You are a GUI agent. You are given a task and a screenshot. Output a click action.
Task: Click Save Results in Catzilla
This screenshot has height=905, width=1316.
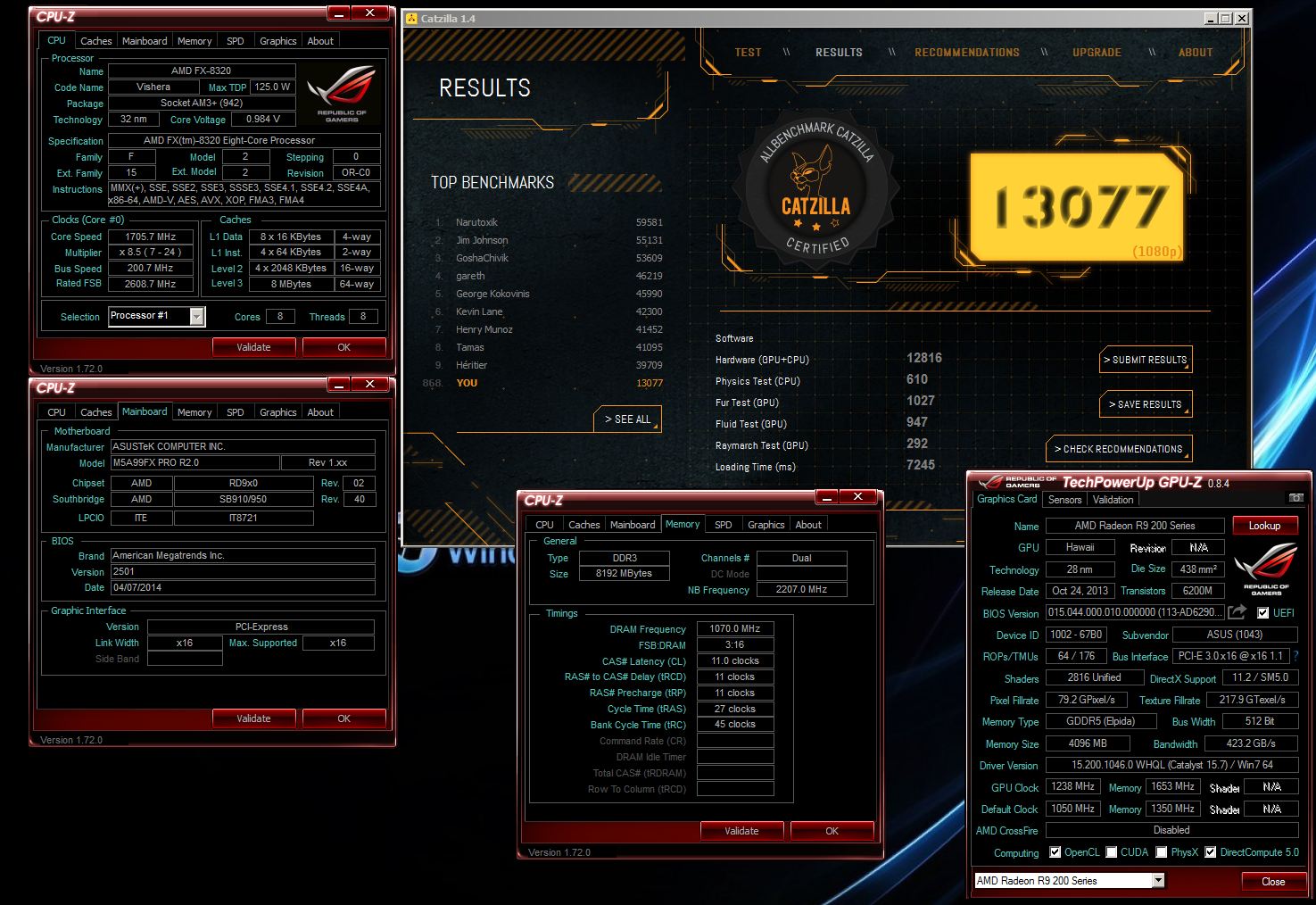click(x=1146, y=404)
